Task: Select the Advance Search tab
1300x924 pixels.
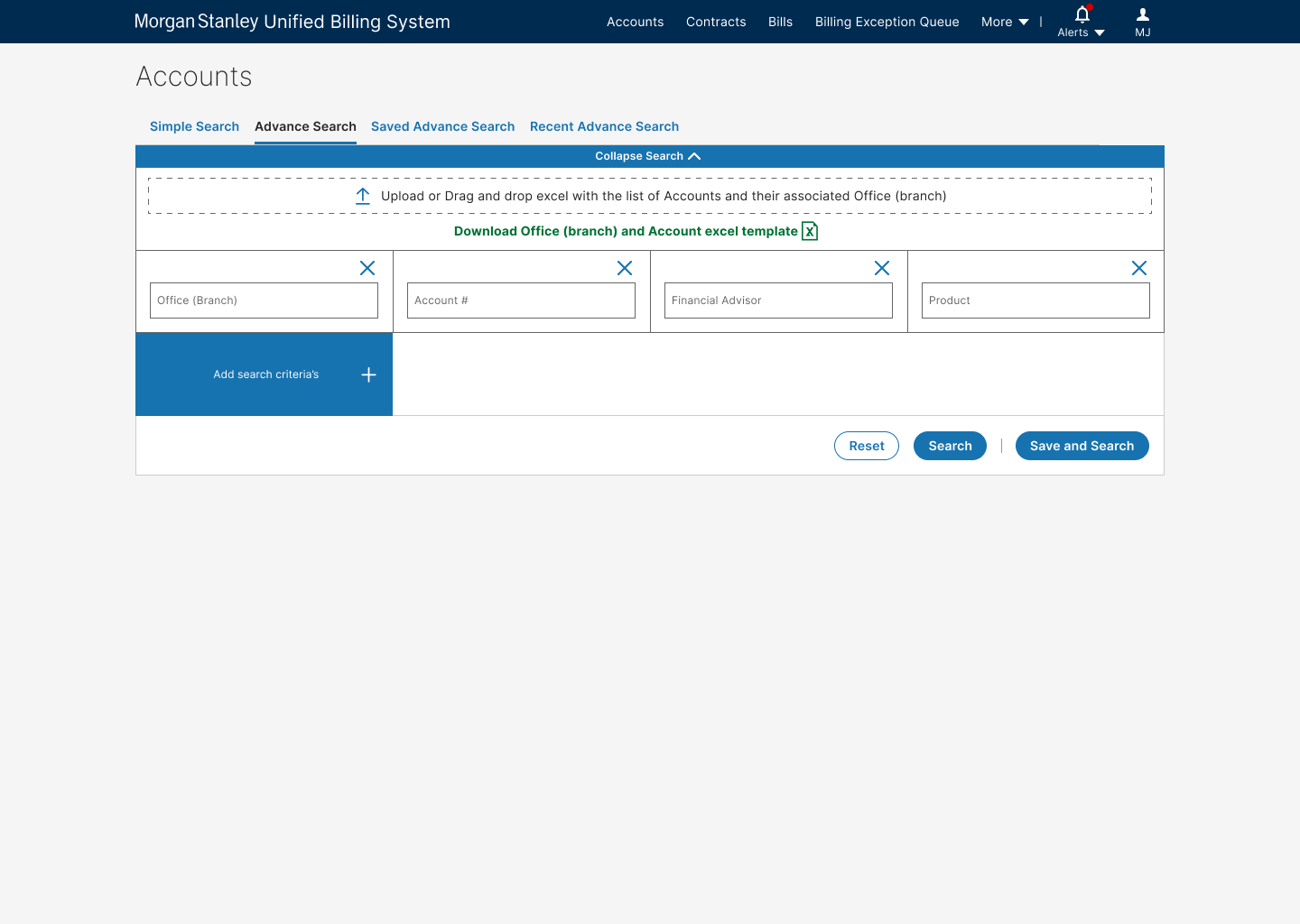Action: click(x=305, y=126)
